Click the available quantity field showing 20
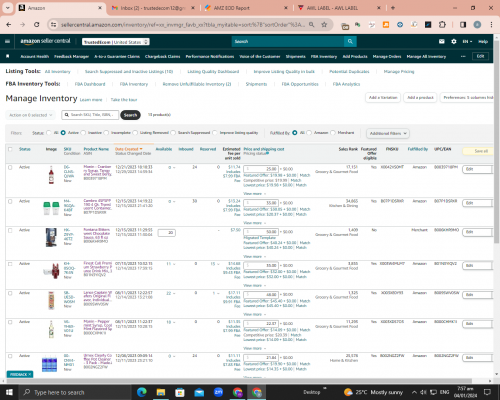Screen dimensions: 500x400 pyautogui.click(x=167, y=232)
